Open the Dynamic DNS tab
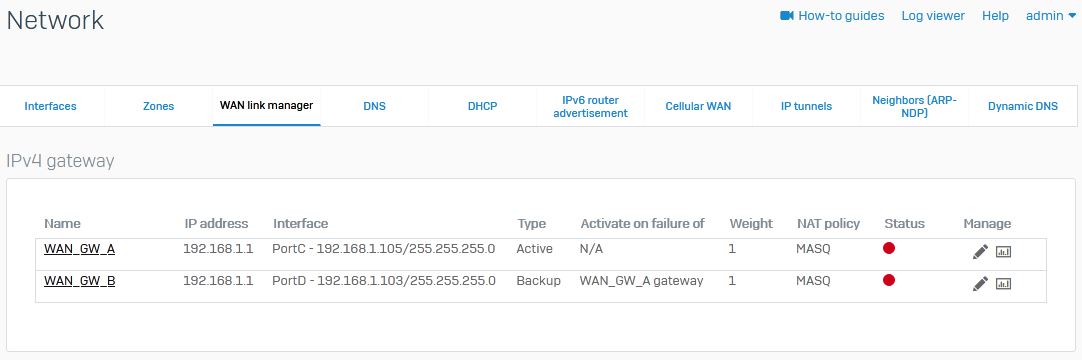Screen dimensions: 1082x360 pyautogui.click(x=1023, y=106)
